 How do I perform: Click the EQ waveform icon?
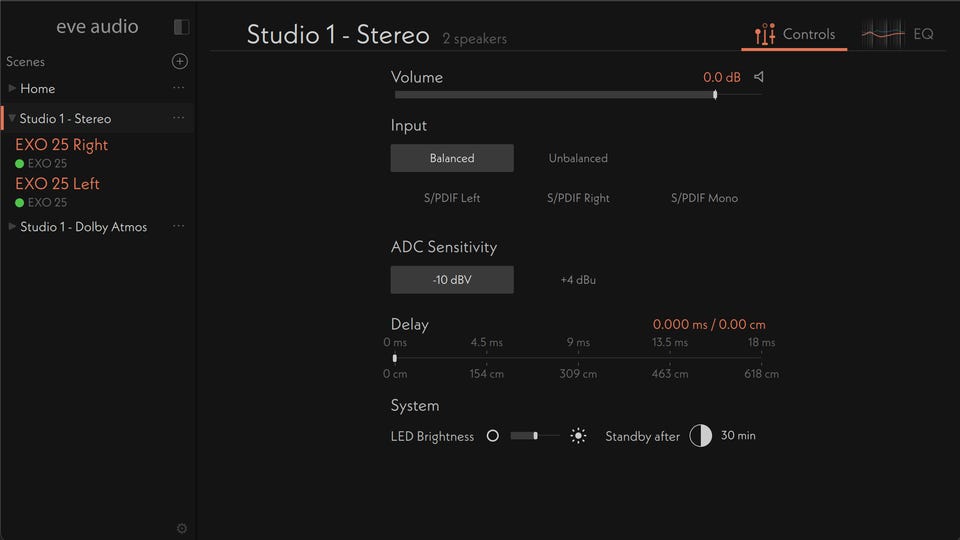click(x=883, y=34)
